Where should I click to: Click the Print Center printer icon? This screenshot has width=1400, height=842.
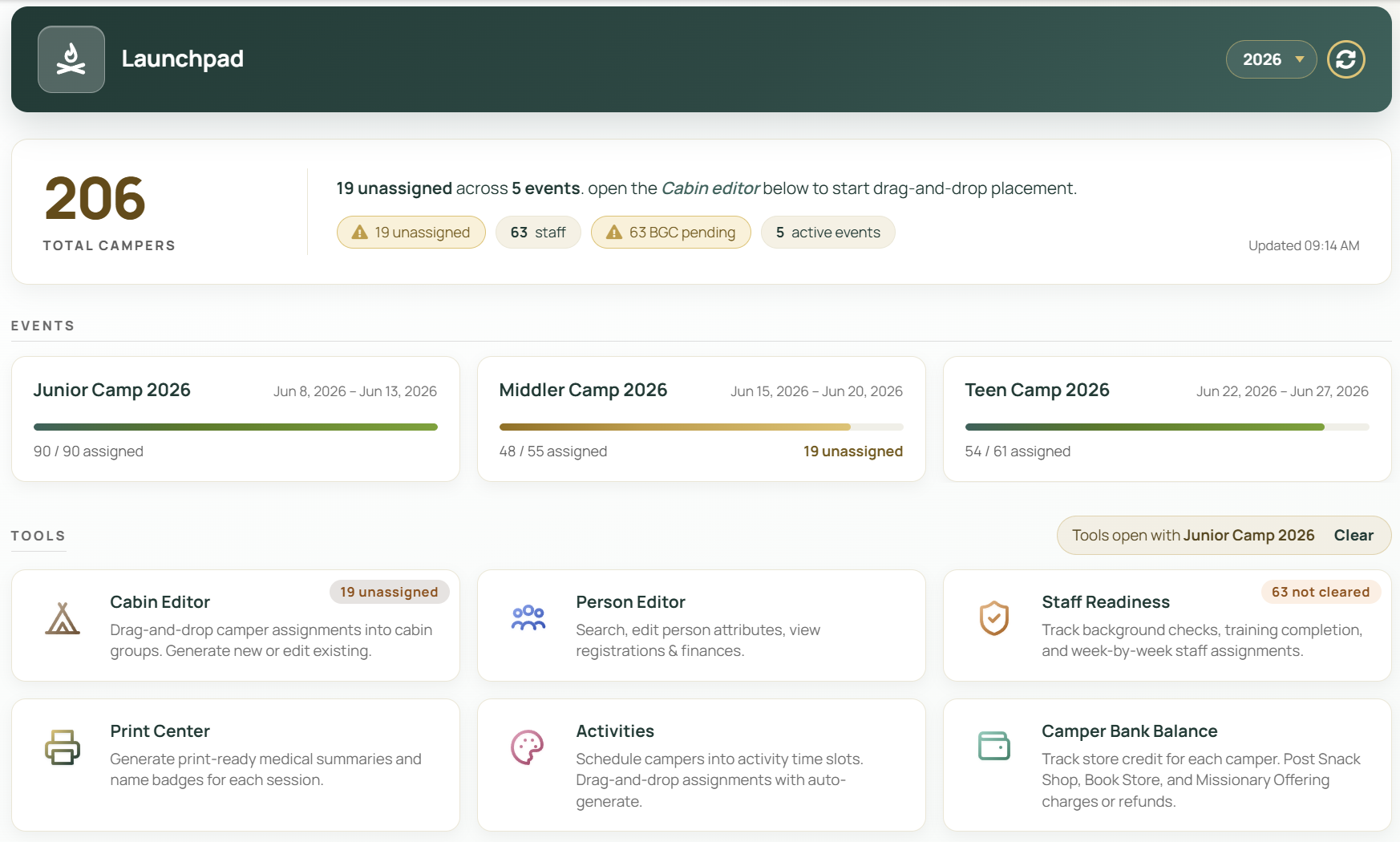tap(63, 747)
